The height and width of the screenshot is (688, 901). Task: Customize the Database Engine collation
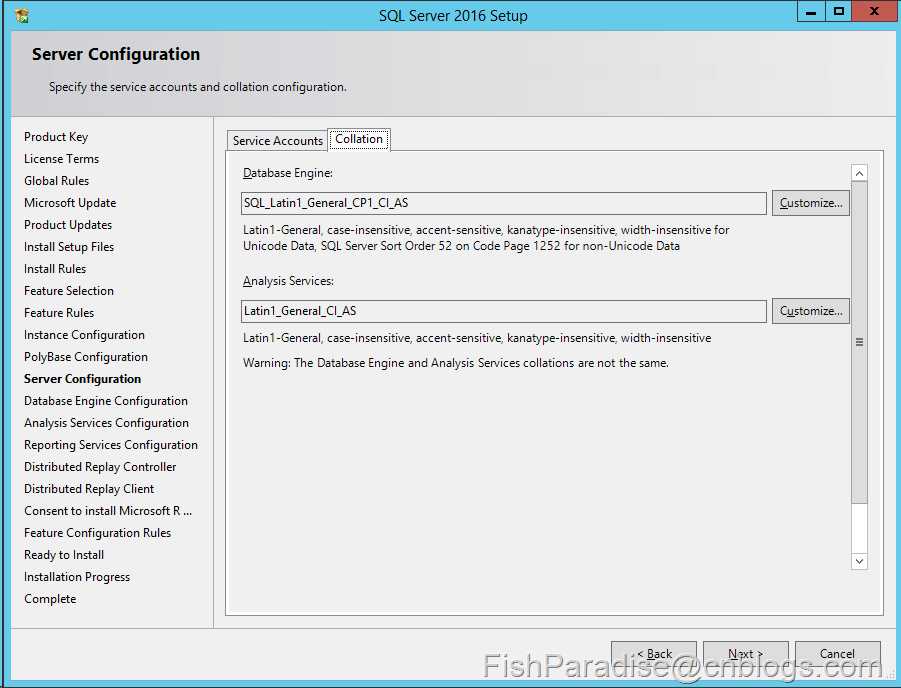coord(810,203)
